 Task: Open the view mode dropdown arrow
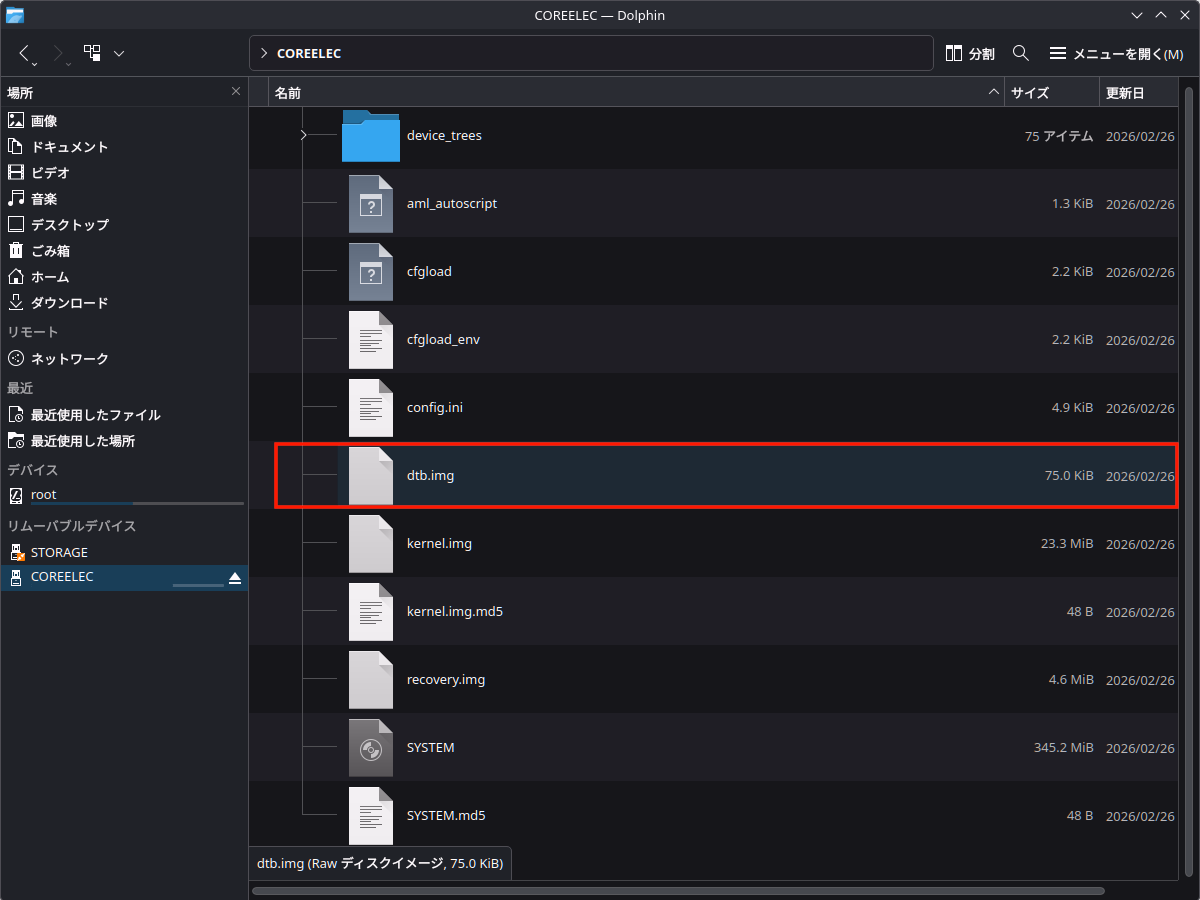pyautogui.click(x=119, y=53)
